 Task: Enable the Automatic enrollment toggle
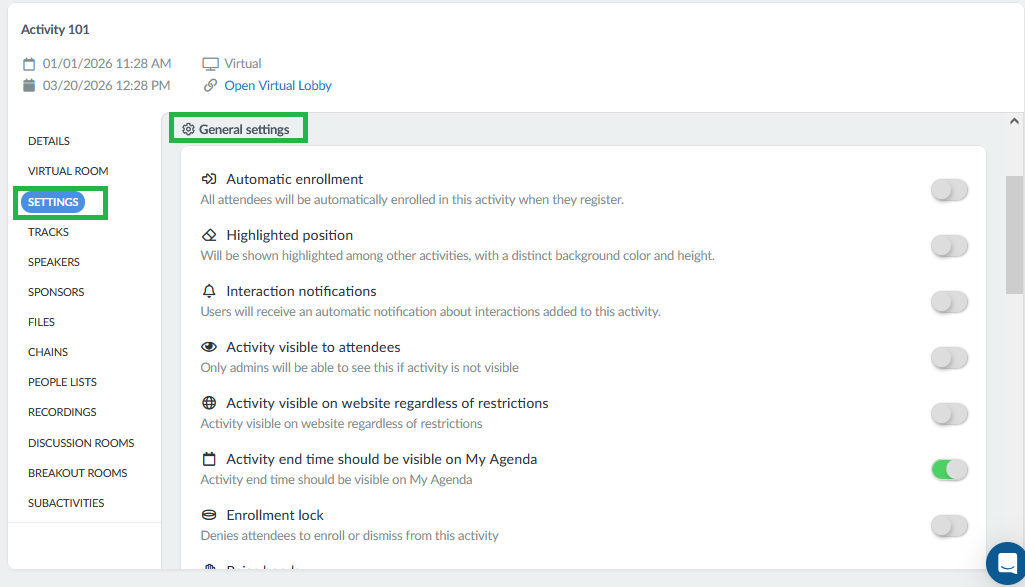coord(949,190)
